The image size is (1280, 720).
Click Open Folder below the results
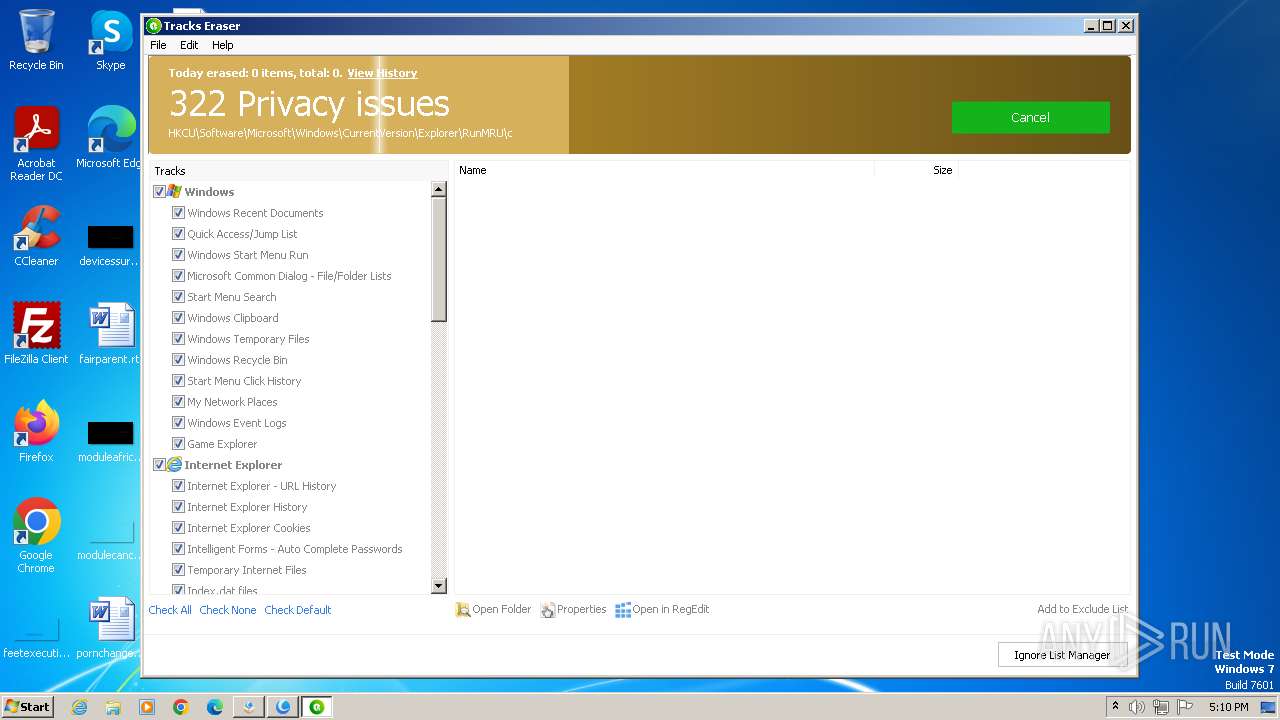(493, 609)
